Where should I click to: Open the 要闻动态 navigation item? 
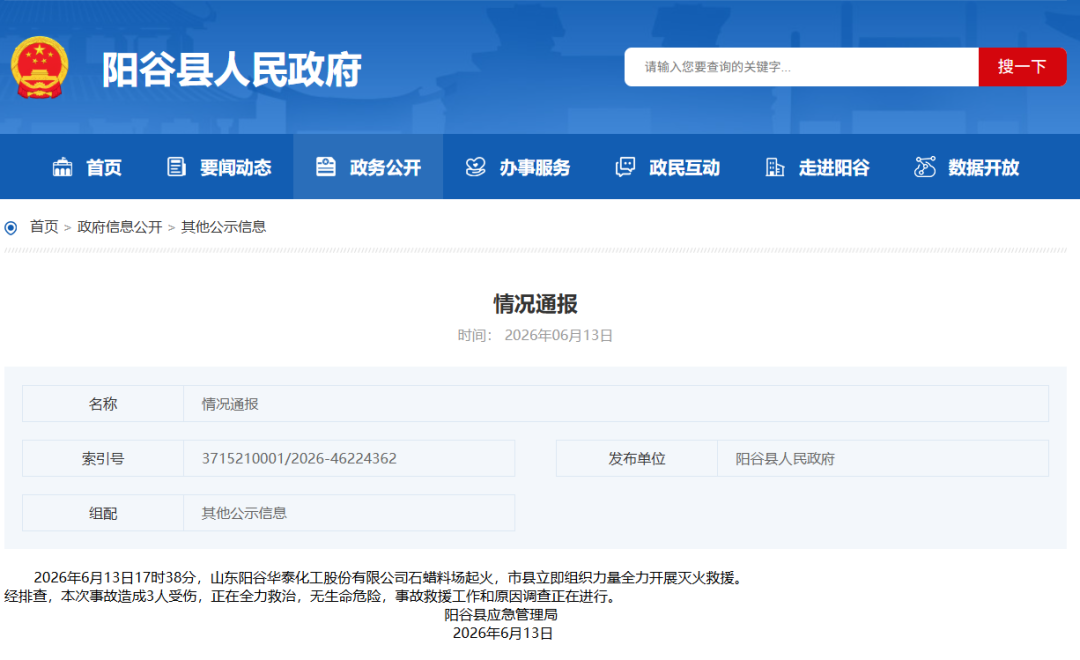click(x=236, y=167)
